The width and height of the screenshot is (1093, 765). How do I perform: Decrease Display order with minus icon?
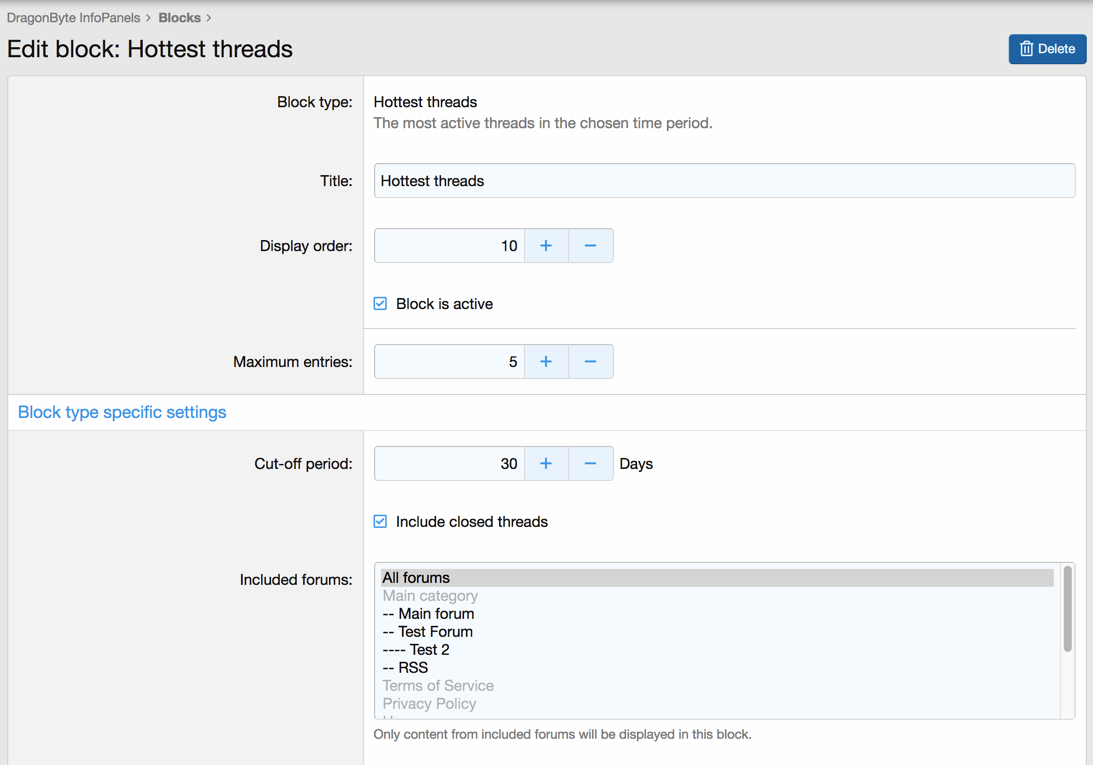[590, 246]
